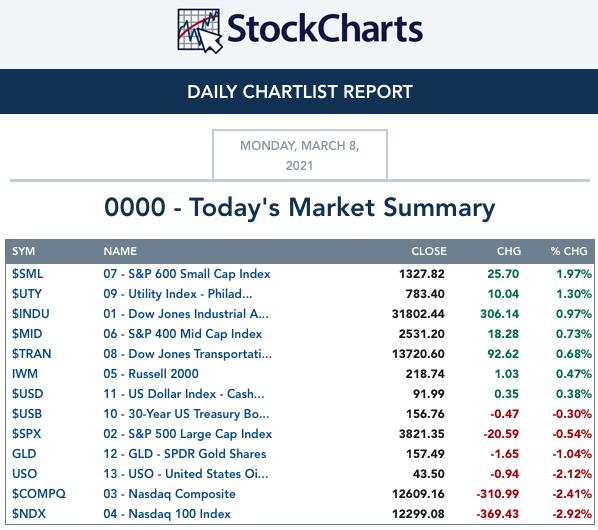
Task: Click the $USD symbol link
Action: tap(27, 394)
